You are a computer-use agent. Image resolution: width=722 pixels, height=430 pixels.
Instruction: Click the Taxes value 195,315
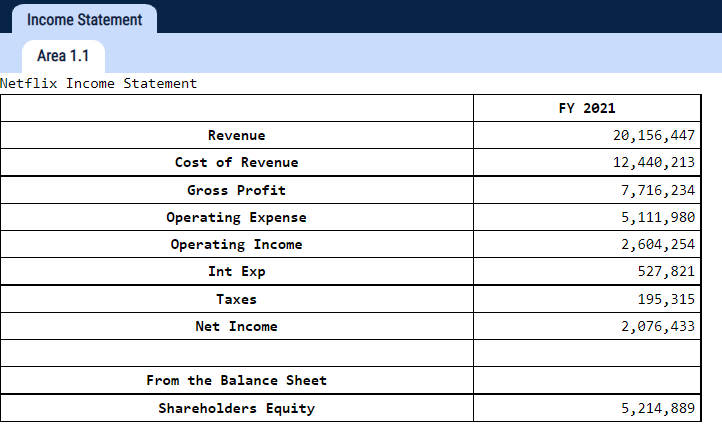666,299
